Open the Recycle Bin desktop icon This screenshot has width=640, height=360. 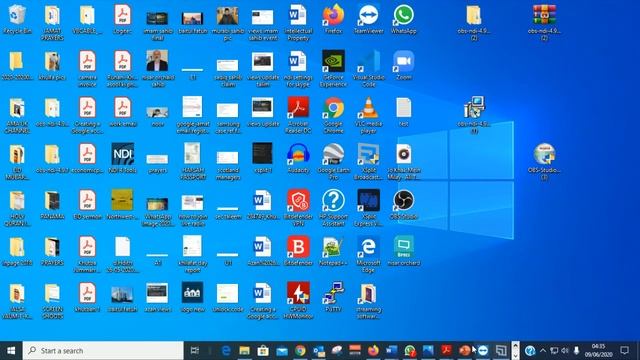(17, 19)
